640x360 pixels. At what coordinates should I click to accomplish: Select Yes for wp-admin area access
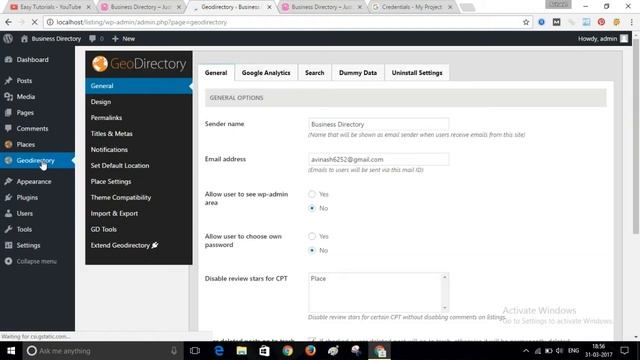pyautogui.click(x=312, y=194)
